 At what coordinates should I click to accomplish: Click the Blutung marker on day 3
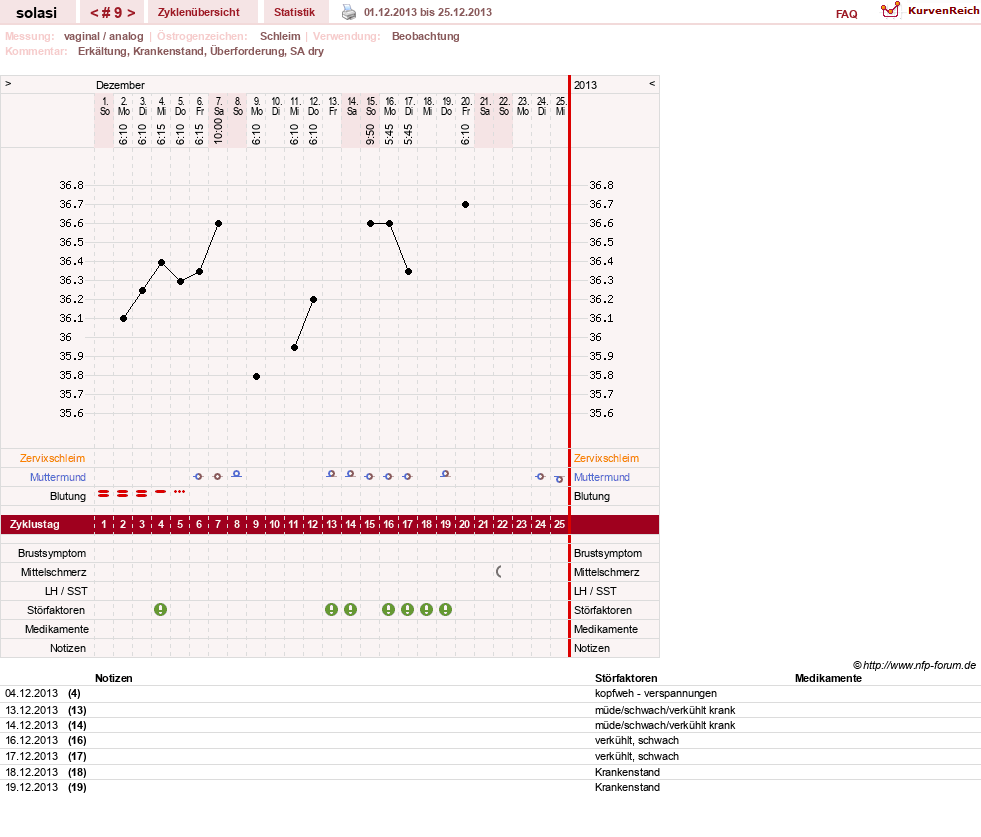pos(141,494)
